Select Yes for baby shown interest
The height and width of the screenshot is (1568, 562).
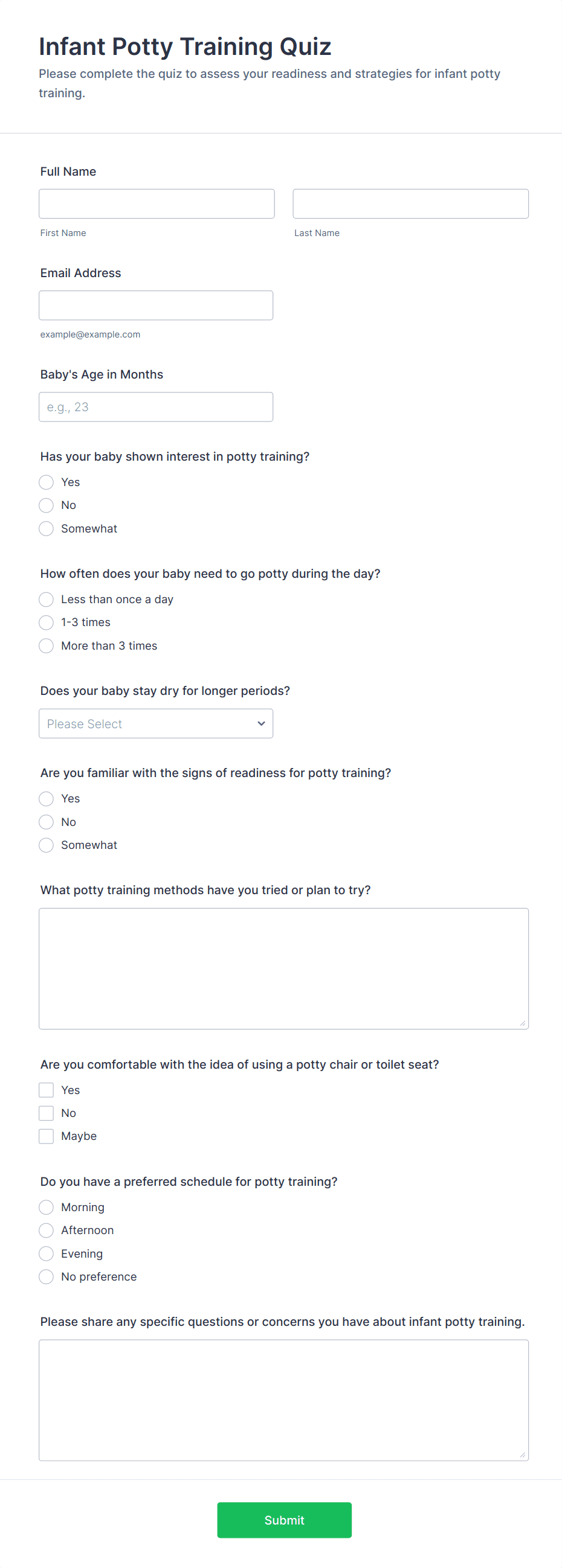pos(47,482)
